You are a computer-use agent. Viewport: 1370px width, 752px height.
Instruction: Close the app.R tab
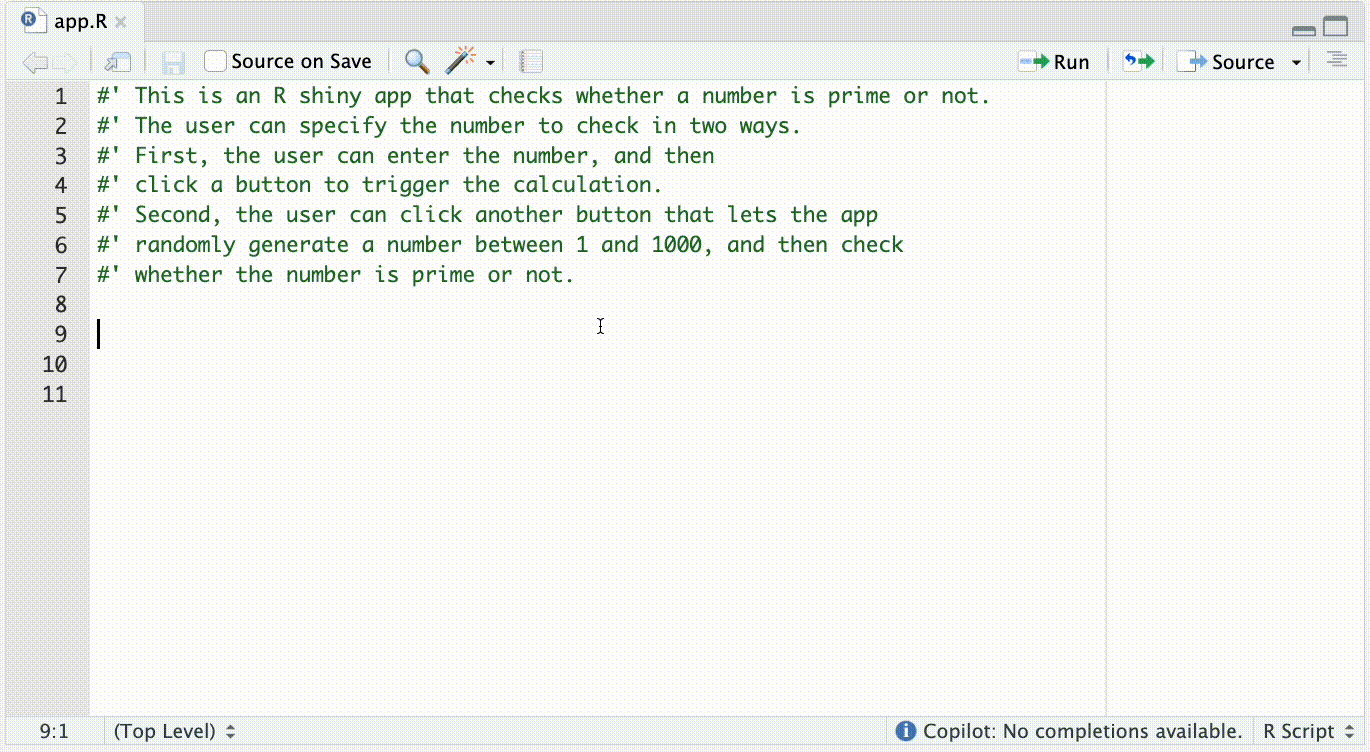(x=121, y=22)
